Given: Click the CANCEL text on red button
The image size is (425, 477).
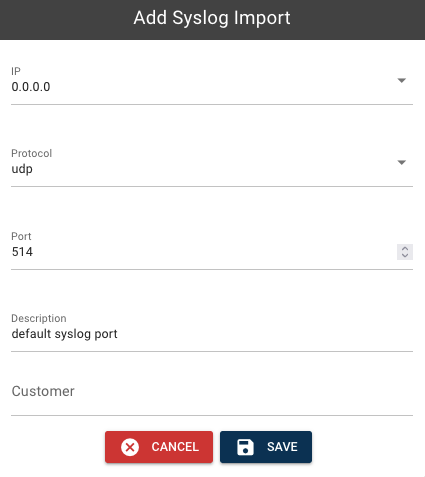Looking at the screenshot, I should coord(175,447).
